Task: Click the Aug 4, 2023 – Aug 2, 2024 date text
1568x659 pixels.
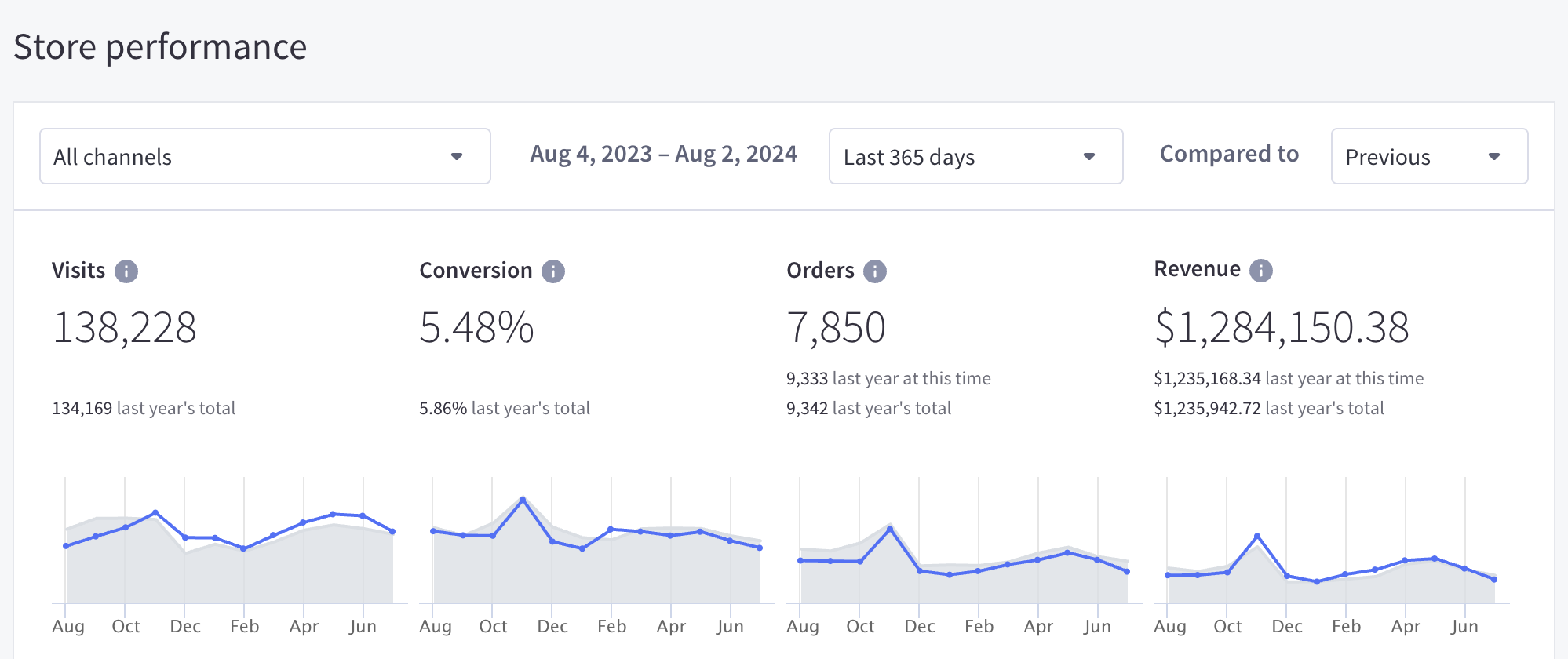Action: [x=663, y=154]
